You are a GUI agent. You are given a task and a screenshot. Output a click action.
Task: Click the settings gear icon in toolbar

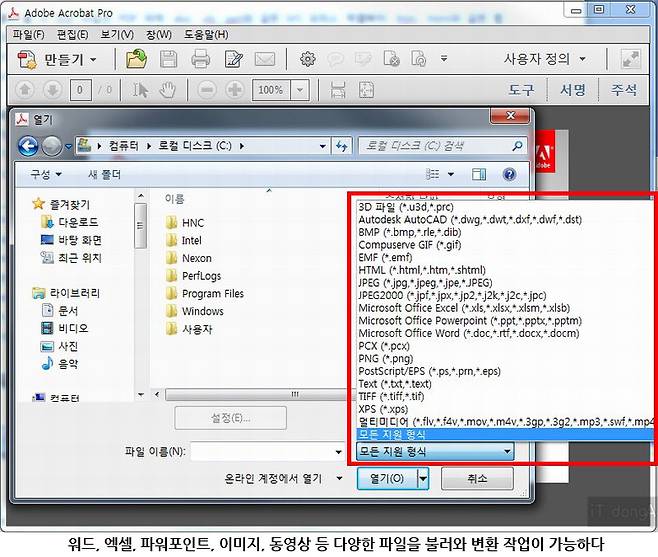click(x=308, y=59)
